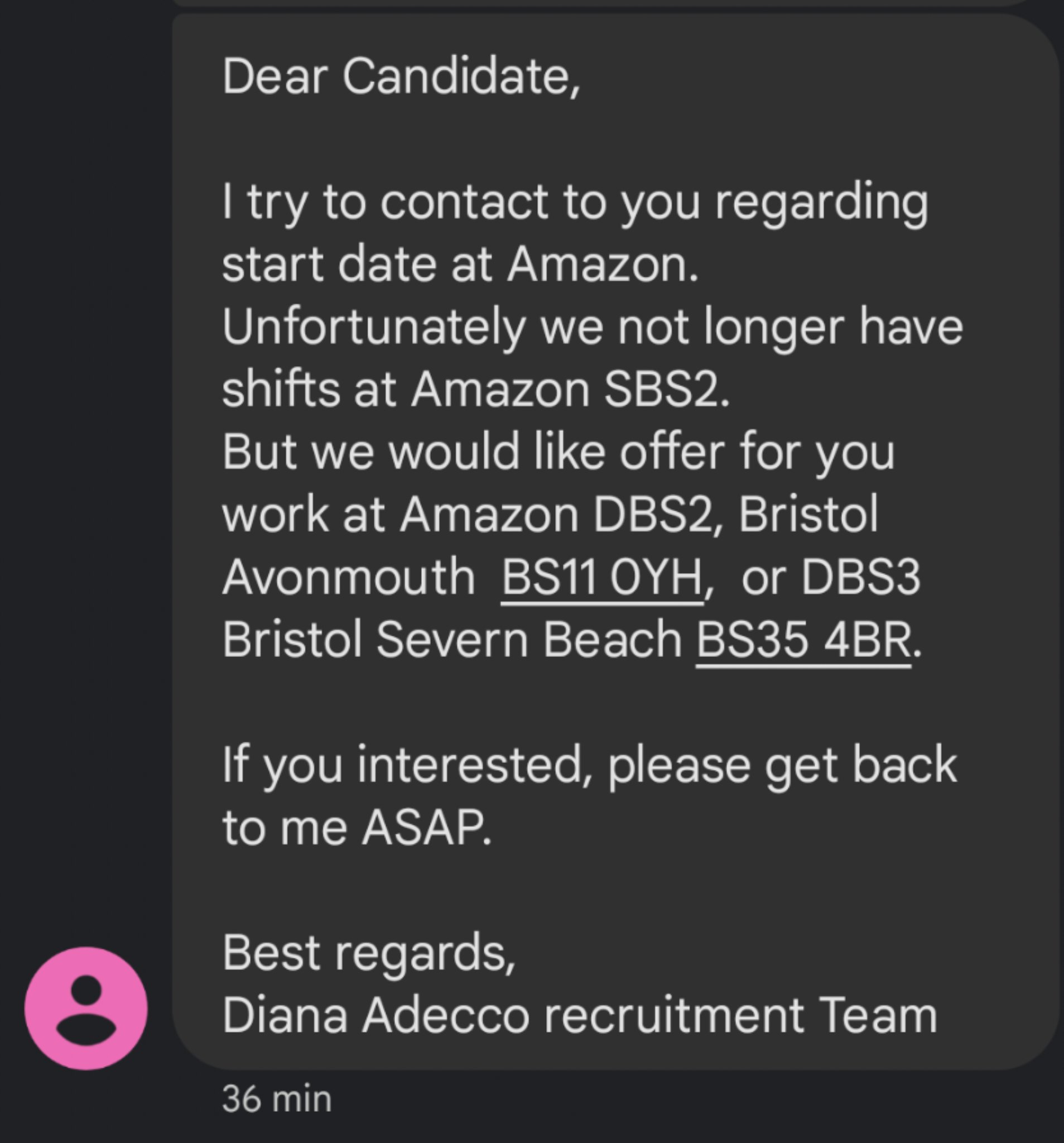Click the 'SBS2' site code text
Viewport: 1064px width, 1143px height.
pyautogui.click(x=666, y=389)
